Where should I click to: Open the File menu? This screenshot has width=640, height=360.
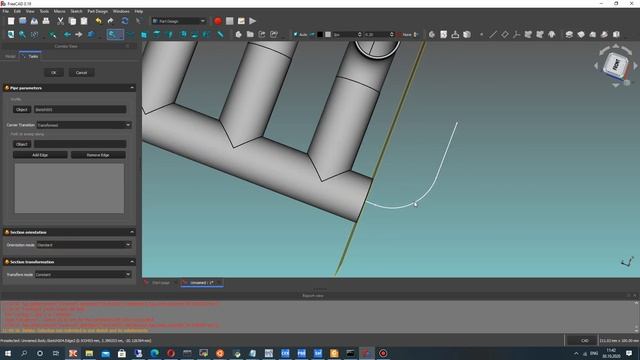[5, 11]
